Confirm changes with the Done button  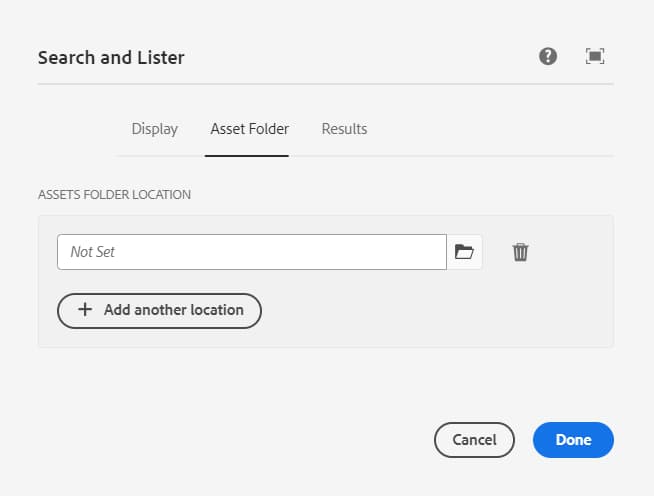(573, 439)
